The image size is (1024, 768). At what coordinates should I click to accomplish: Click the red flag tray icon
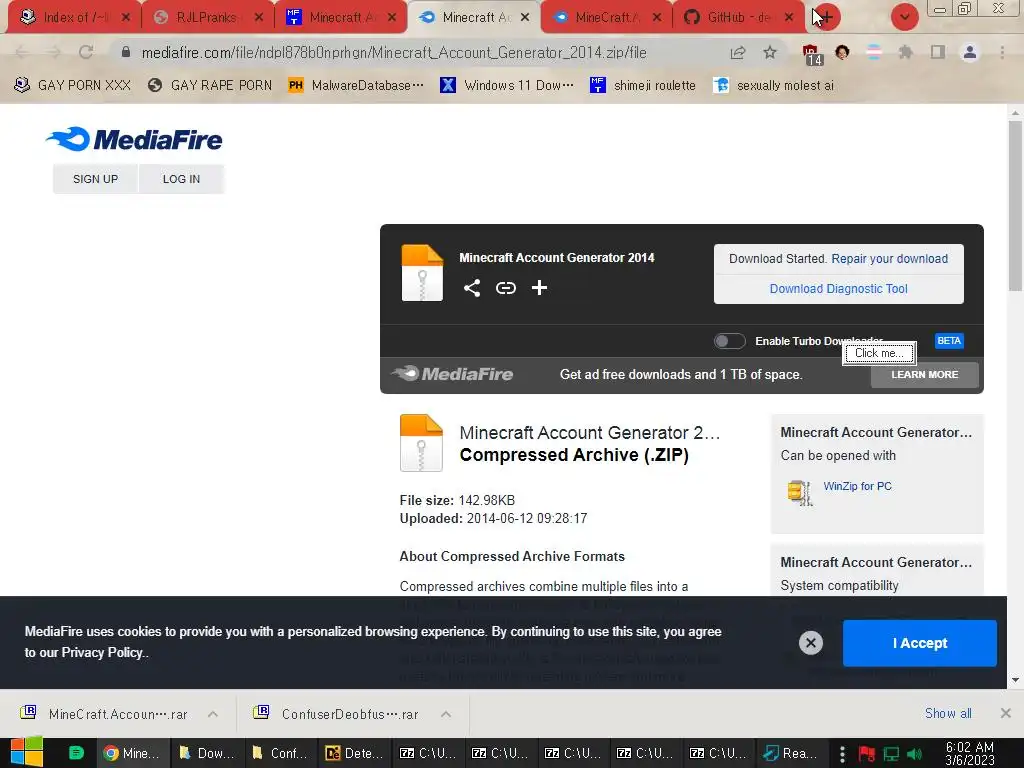click(867, 754)
